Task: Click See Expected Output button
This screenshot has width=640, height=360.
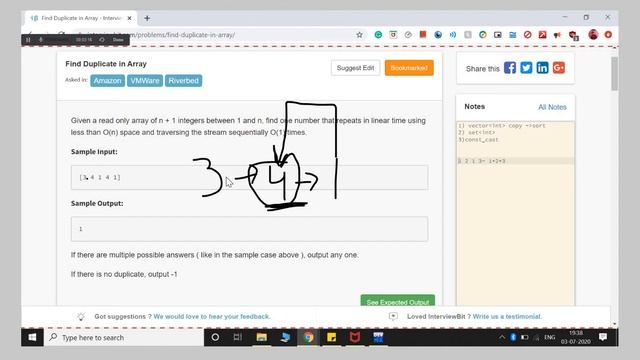Action: click(x=398, y=300)
